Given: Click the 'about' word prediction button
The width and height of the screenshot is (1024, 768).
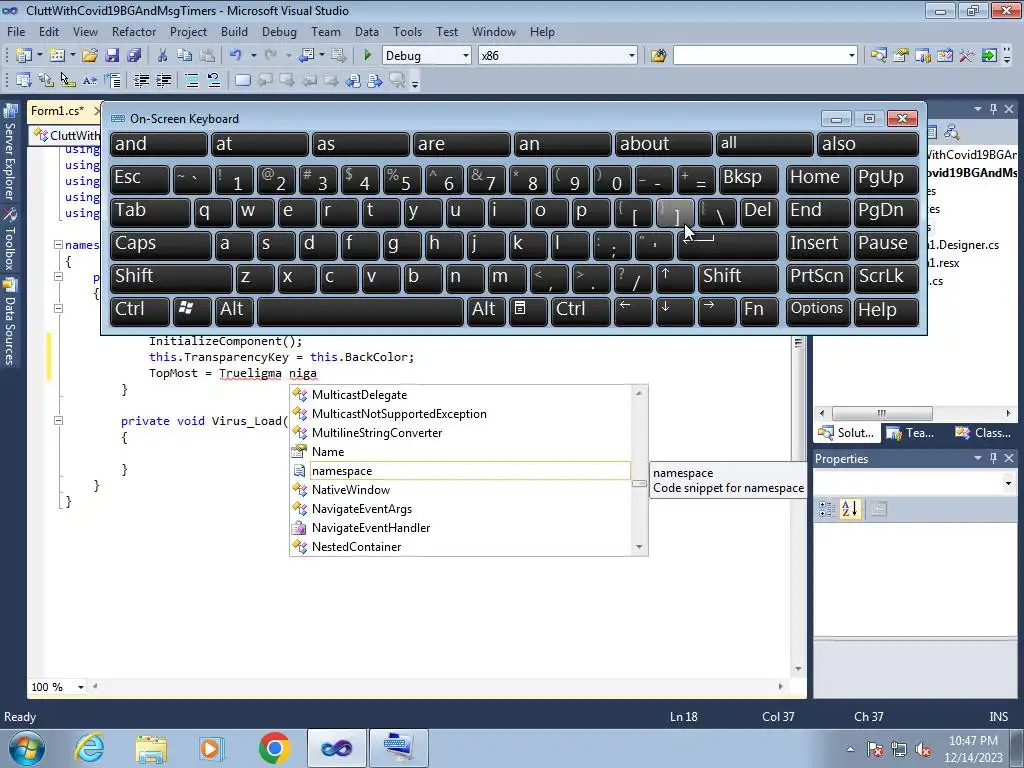Looking at the screenshot, I should 663,144.
